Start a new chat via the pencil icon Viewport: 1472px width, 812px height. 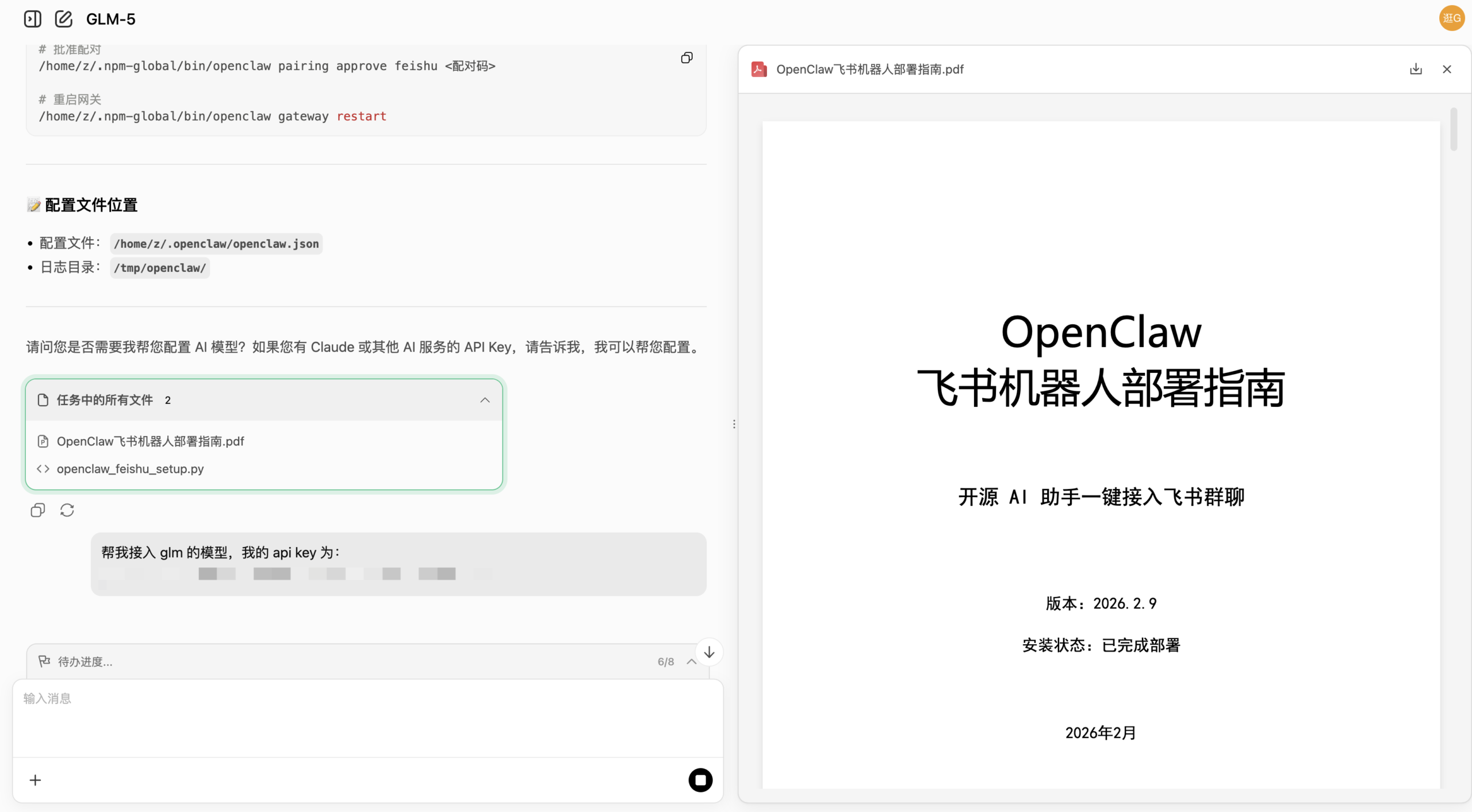pos(63,18)
